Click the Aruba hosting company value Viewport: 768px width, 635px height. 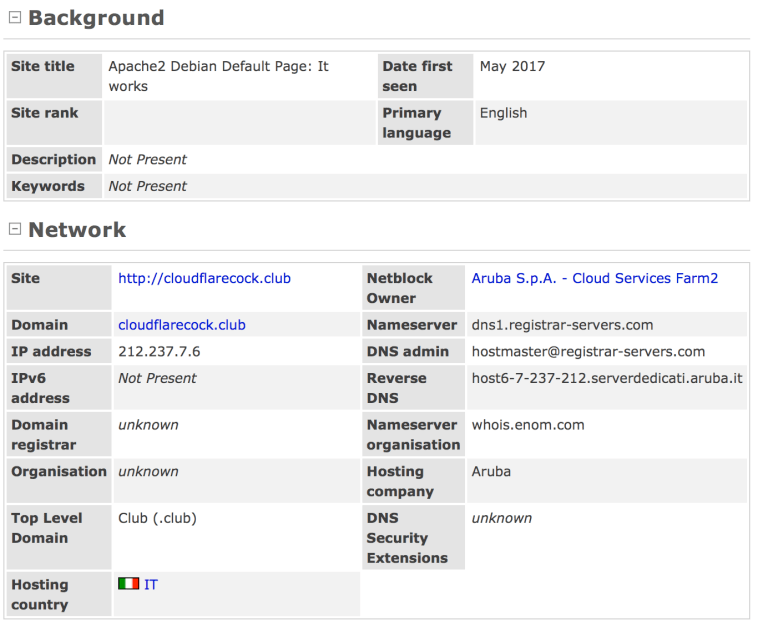tap(492, 471)
